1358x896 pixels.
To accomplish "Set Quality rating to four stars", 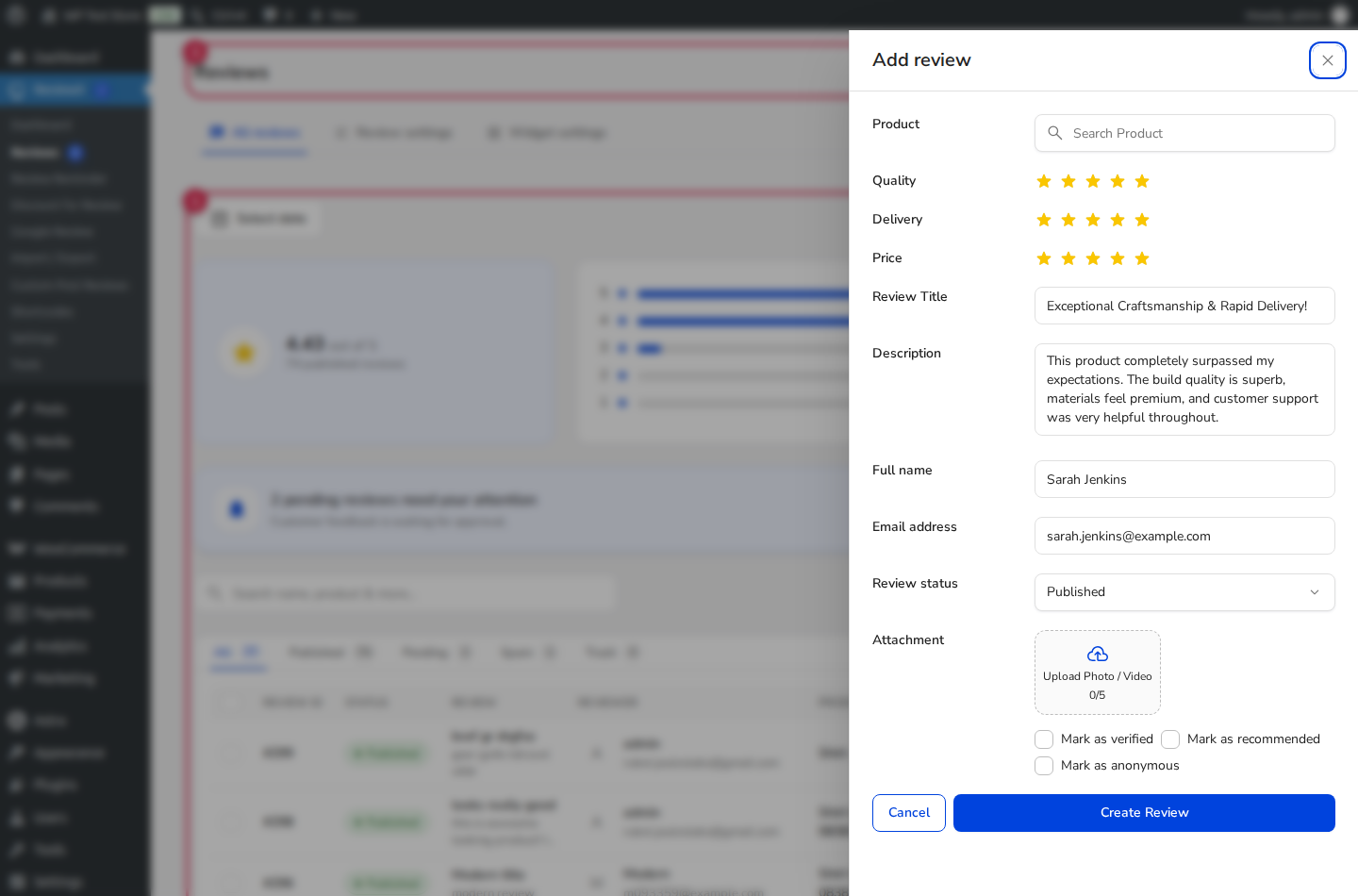I will (1118, 181).
